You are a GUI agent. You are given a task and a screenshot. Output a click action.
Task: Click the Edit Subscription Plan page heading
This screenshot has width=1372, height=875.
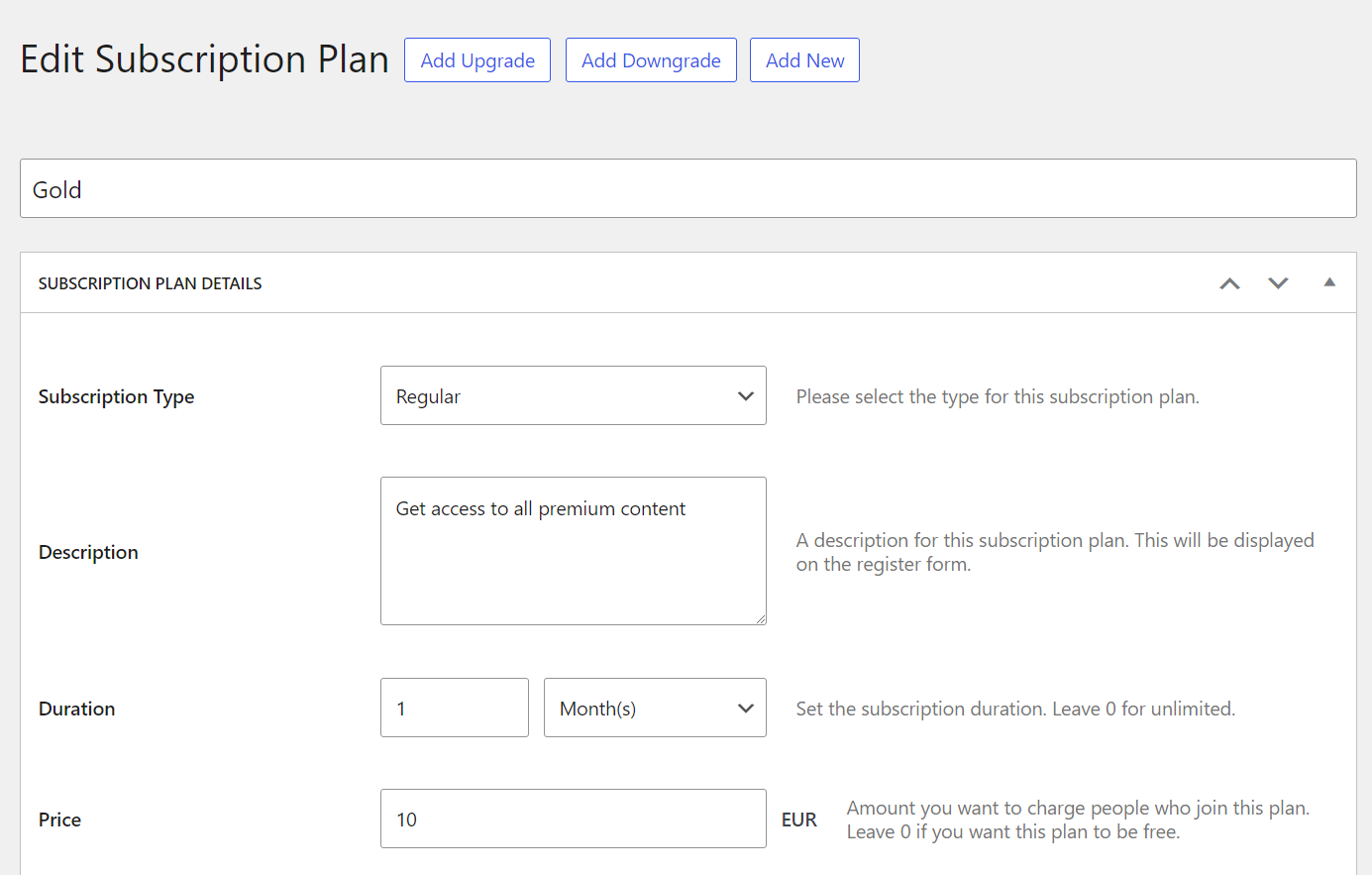click(204, 59)
